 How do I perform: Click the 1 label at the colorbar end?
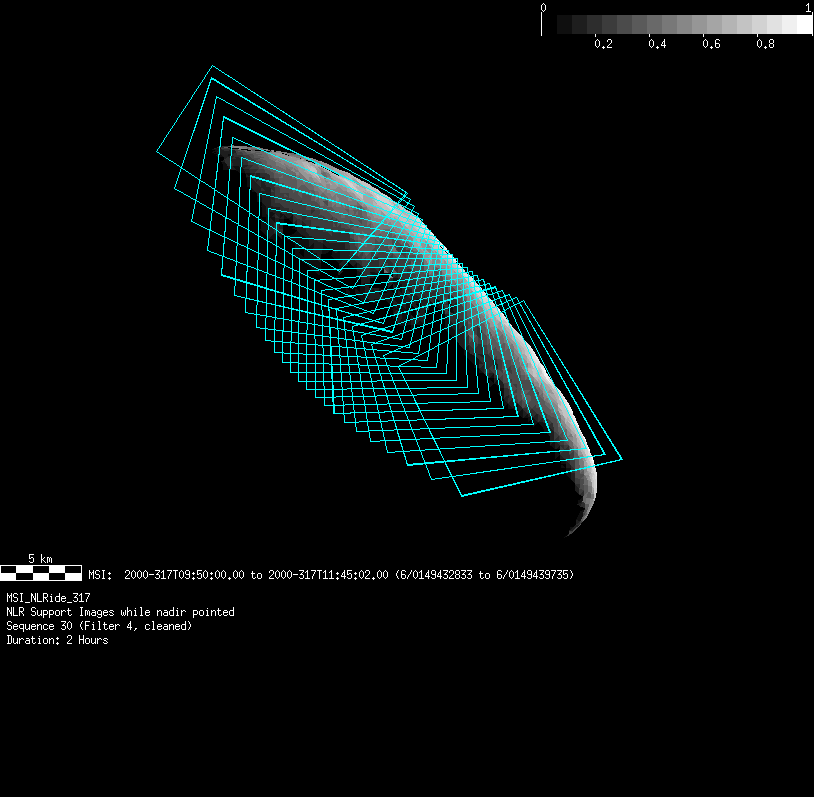(808, 7)
